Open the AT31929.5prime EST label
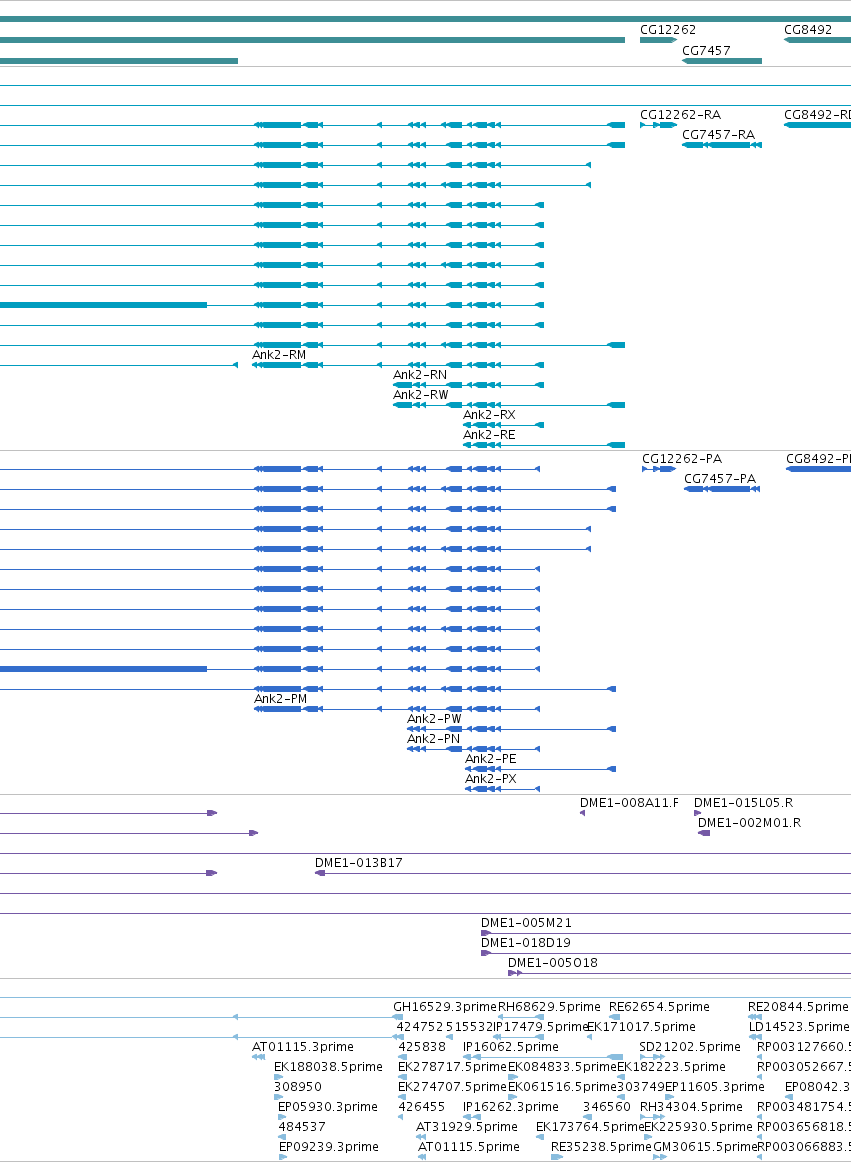The image size is (851, 1162). tap(467, 1127)
